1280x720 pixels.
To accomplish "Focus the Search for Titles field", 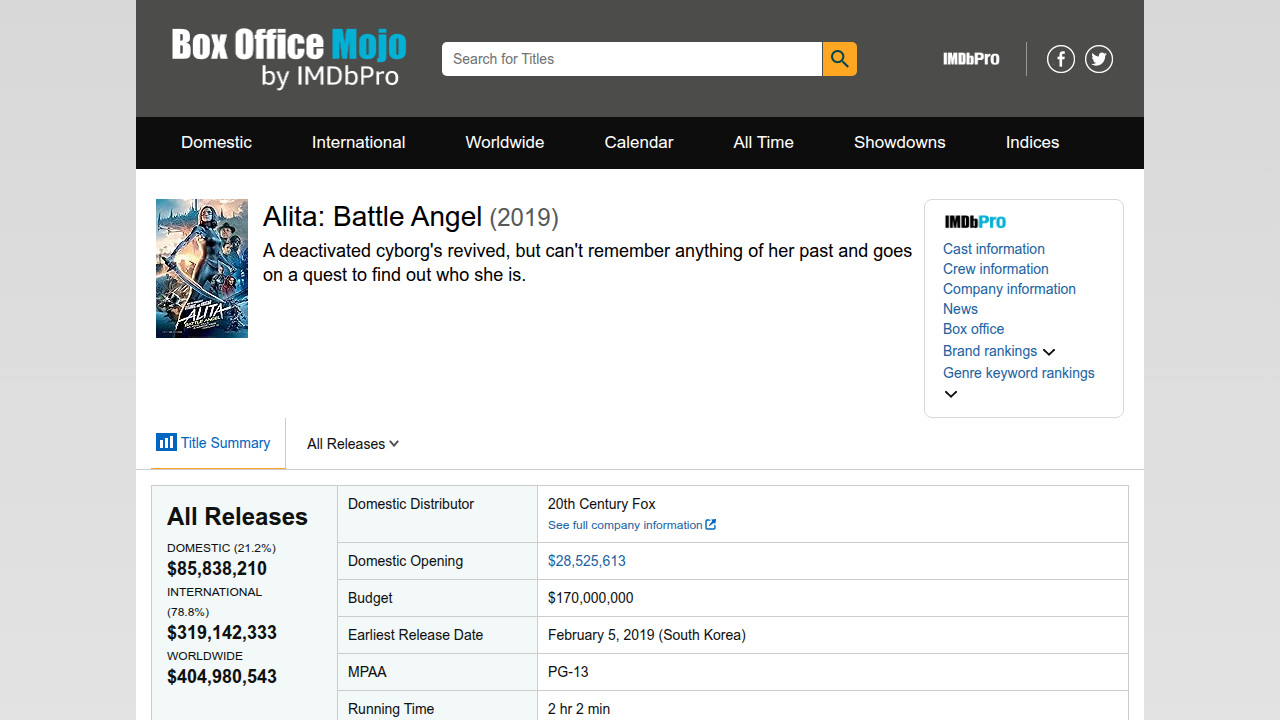I will (x=632, y=59).
